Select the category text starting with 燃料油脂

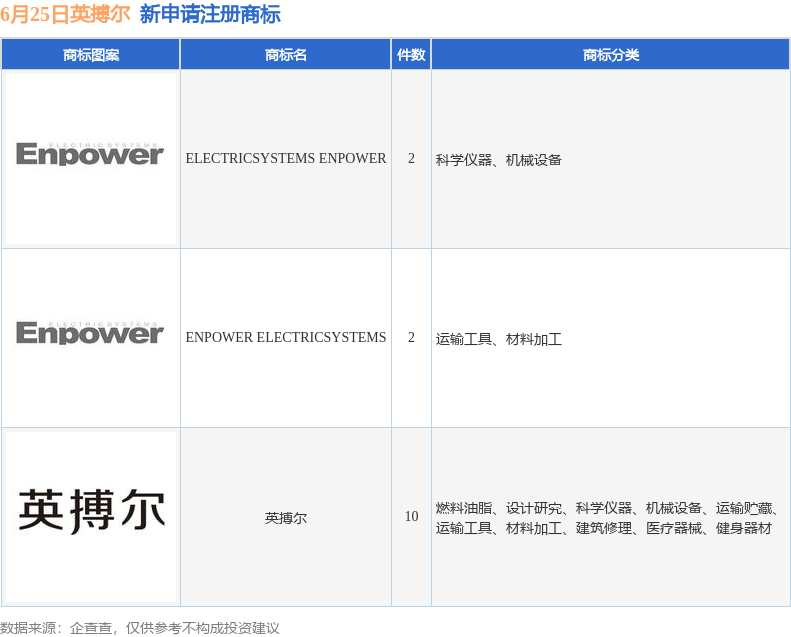pos(607,518)
